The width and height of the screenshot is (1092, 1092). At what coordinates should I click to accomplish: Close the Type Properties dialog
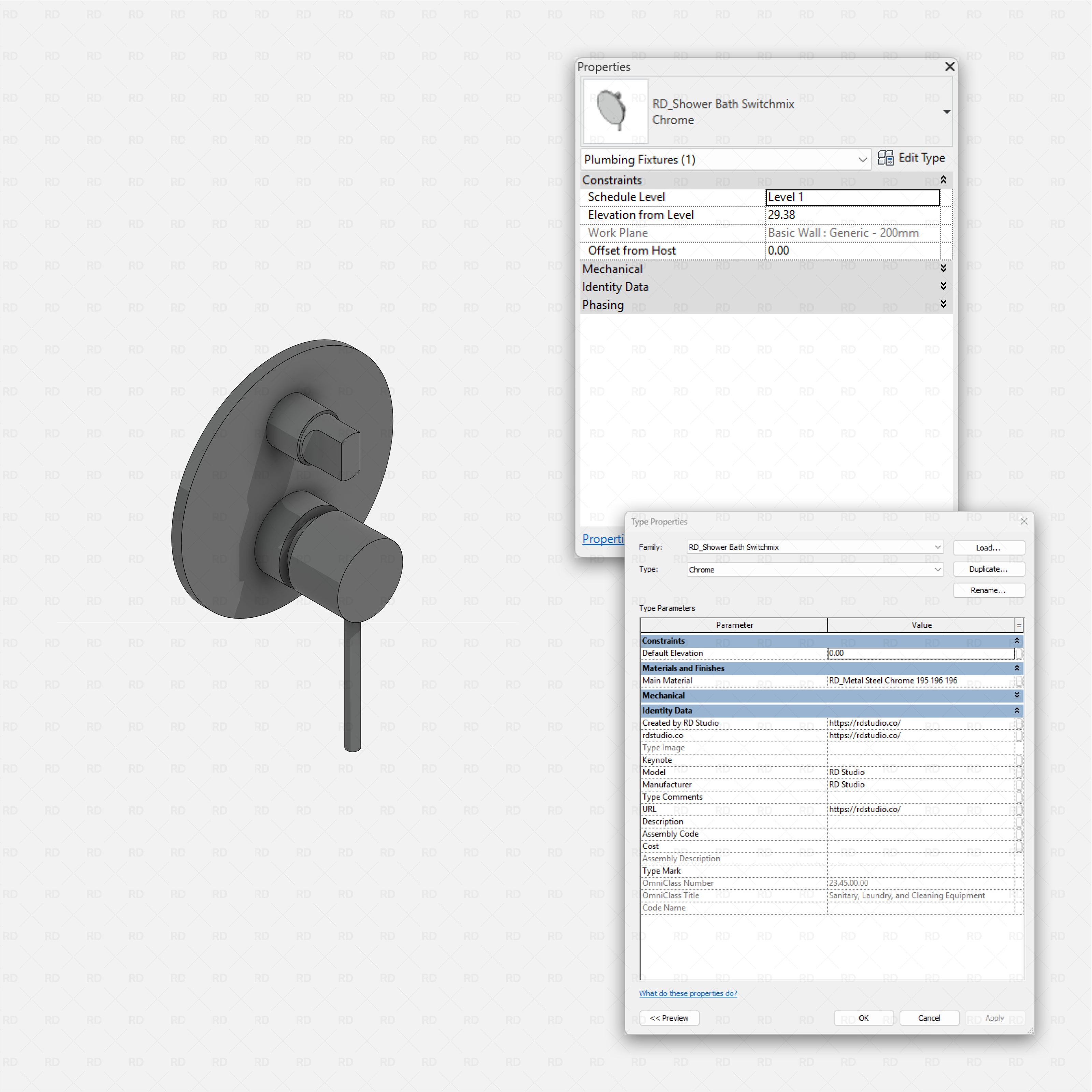click(1024, 521)
